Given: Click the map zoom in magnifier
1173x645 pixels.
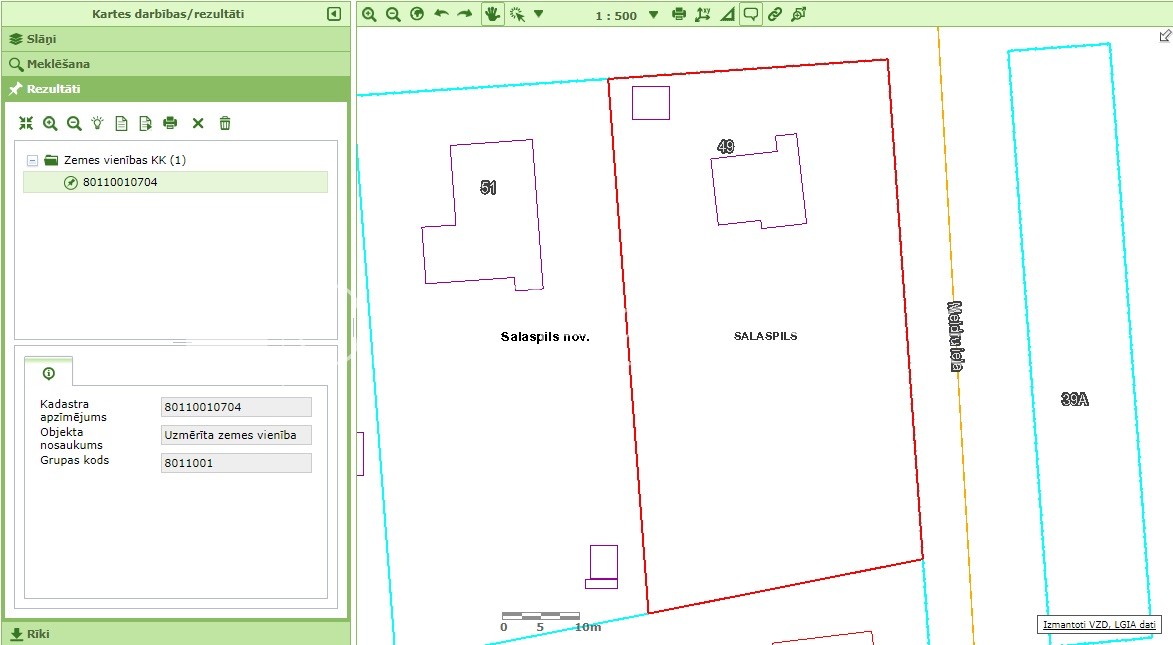Looking at the screenshot, I should (x=369, y=14).
